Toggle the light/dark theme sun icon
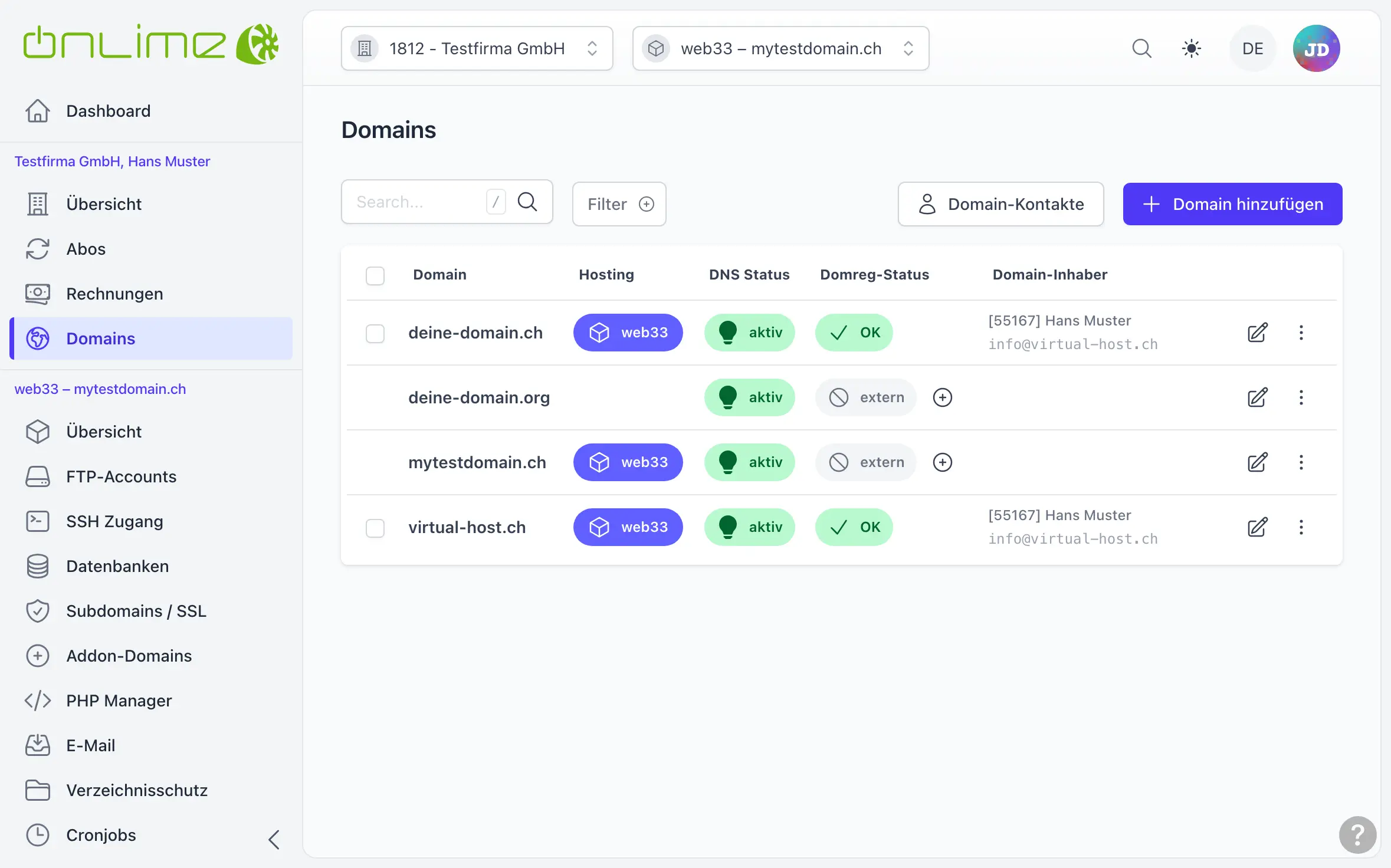Screen dimensions: 1391x868 tap(1191, 48)
